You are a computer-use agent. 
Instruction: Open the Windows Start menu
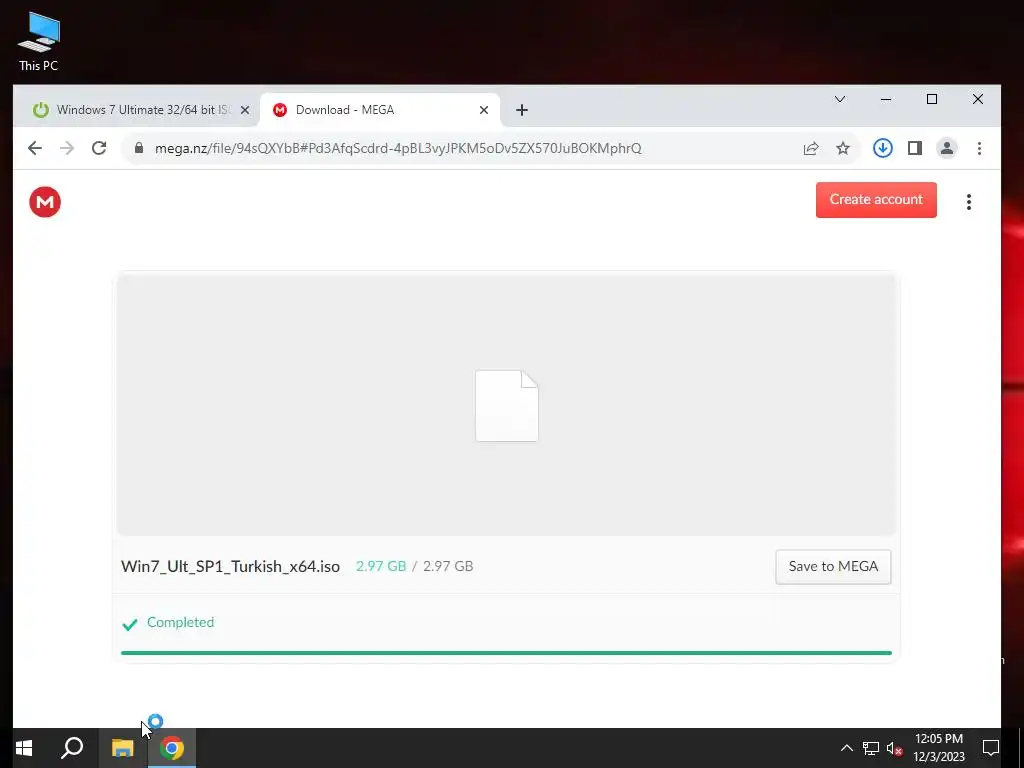(24, 748)
